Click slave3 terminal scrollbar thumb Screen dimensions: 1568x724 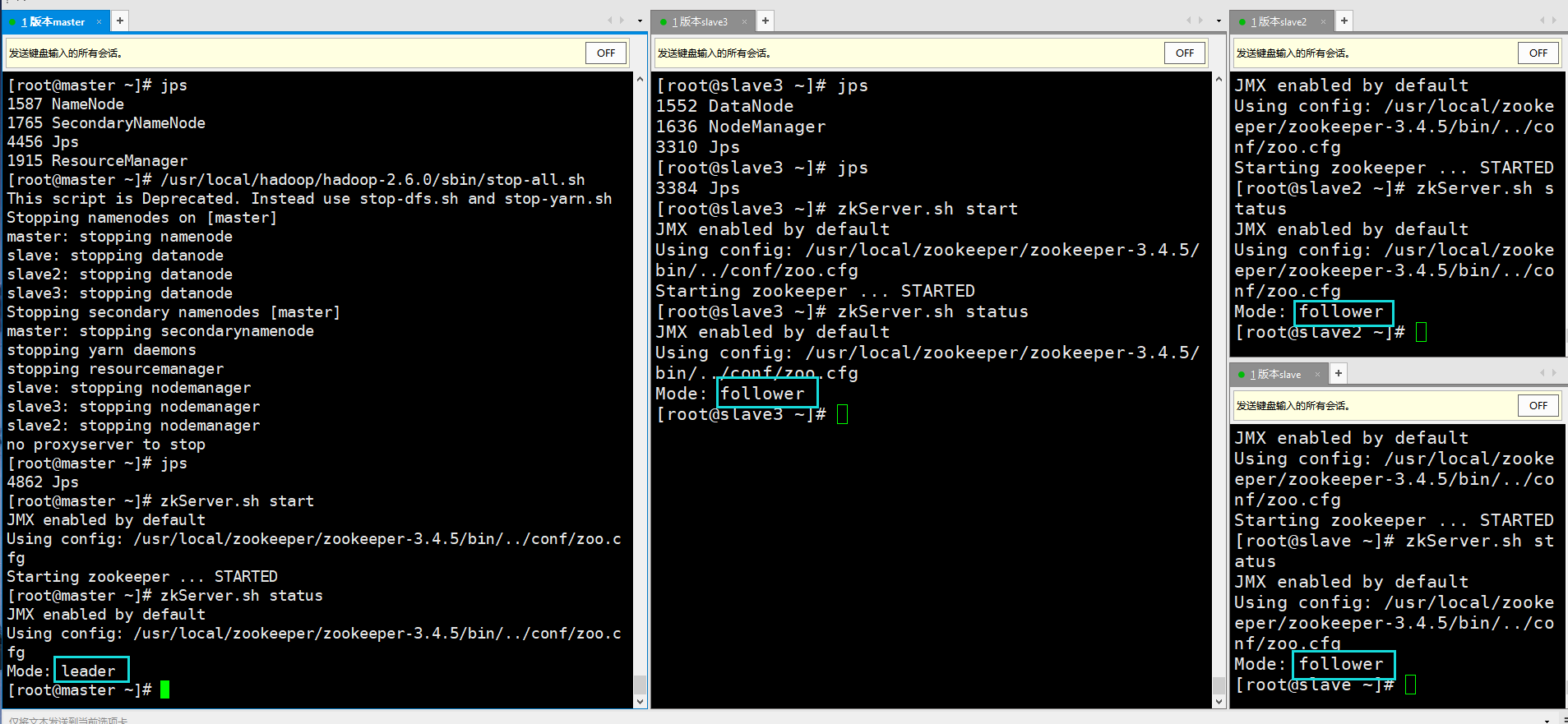(1219, 685)
